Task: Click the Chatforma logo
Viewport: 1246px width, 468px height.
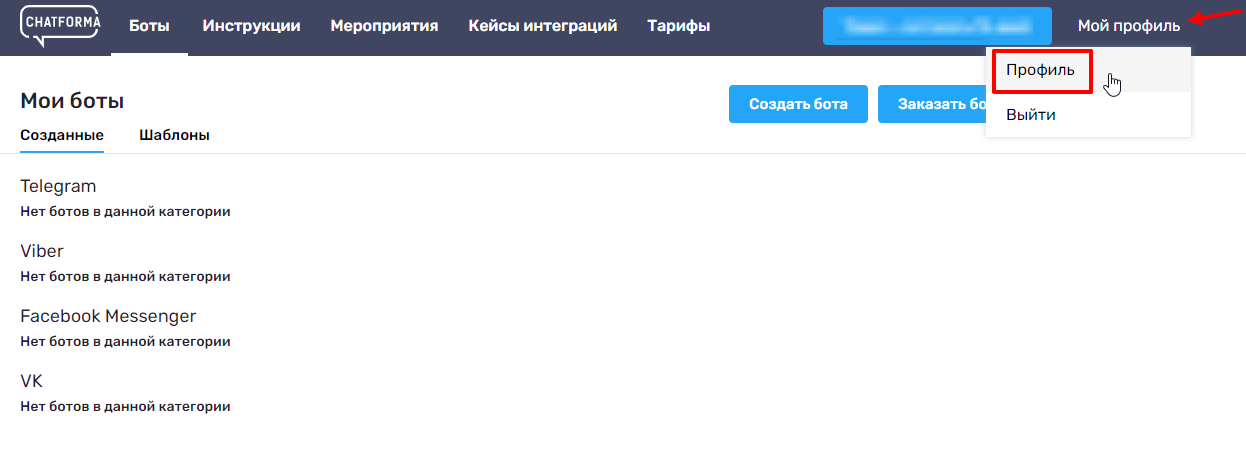Action: 59,25
